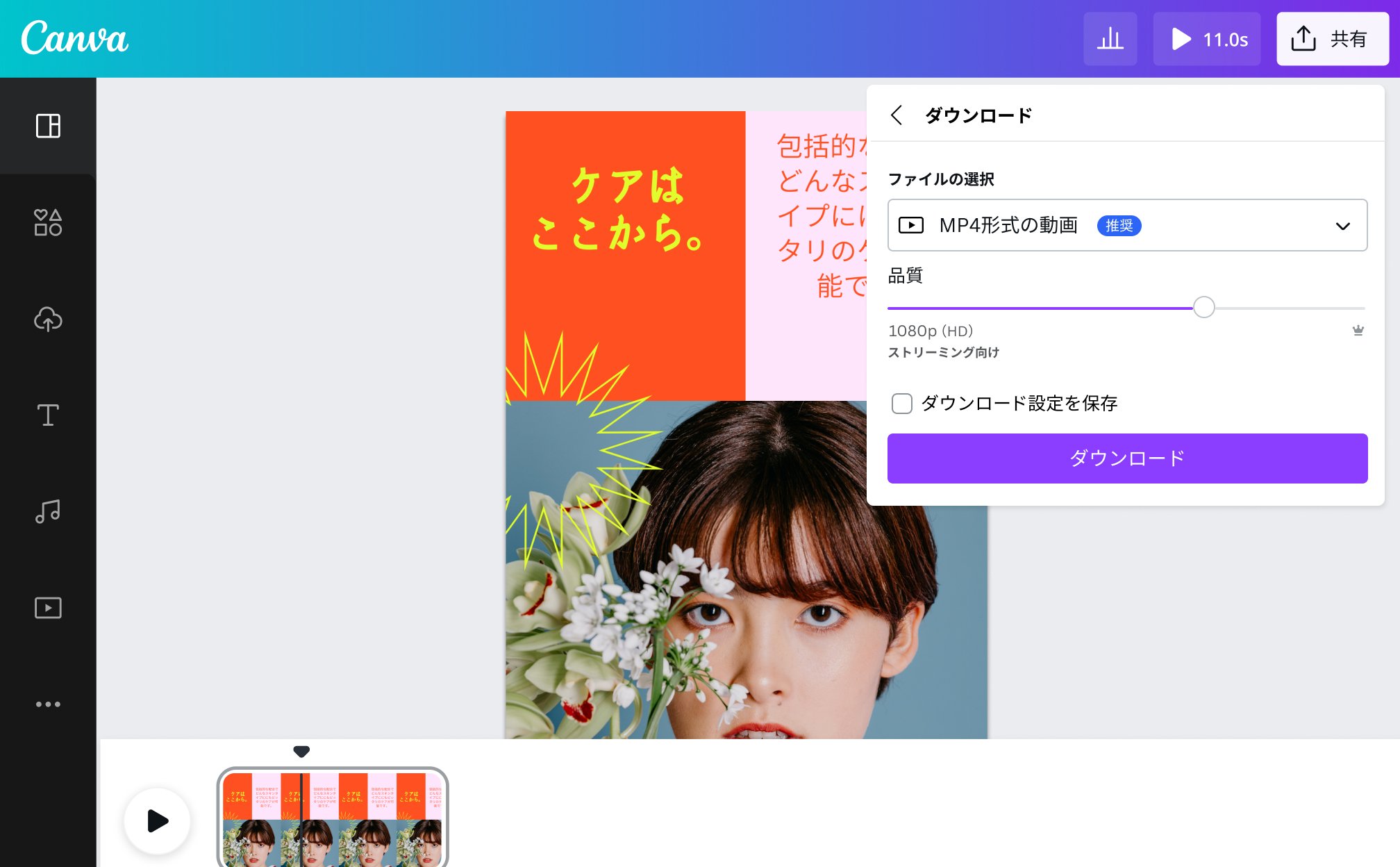Click the 推奨 badge next to MP4
The height and width of the screenshot is (867, 1400).
coord(1119,226)
